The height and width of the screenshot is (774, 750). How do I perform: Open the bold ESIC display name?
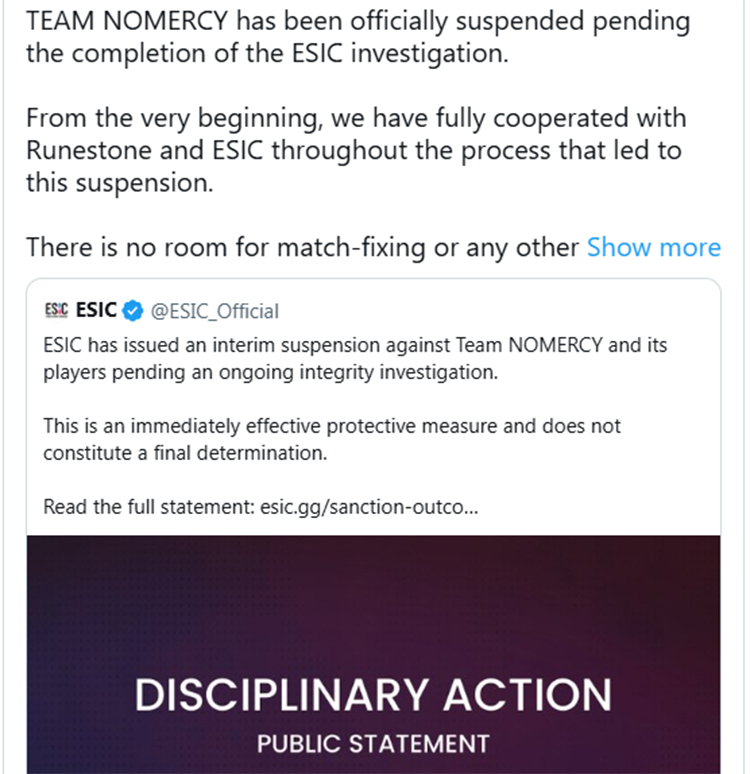point(96,311)
